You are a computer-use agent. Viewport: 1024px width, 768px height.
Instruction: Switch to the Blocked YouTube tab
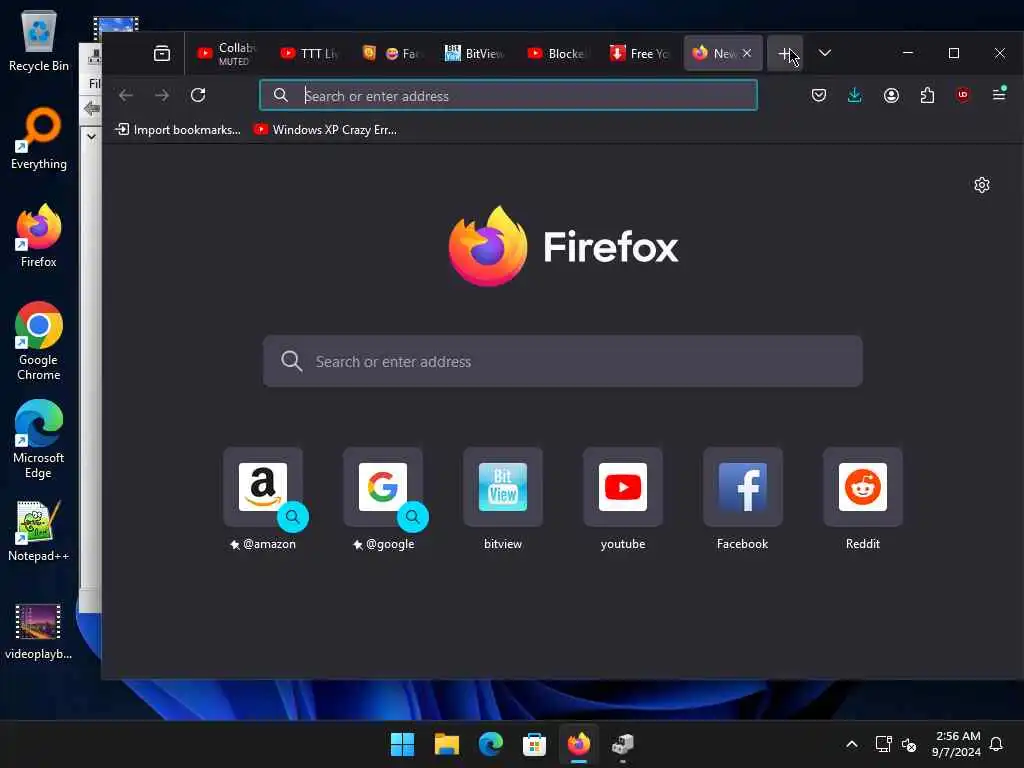click(557, 54)
